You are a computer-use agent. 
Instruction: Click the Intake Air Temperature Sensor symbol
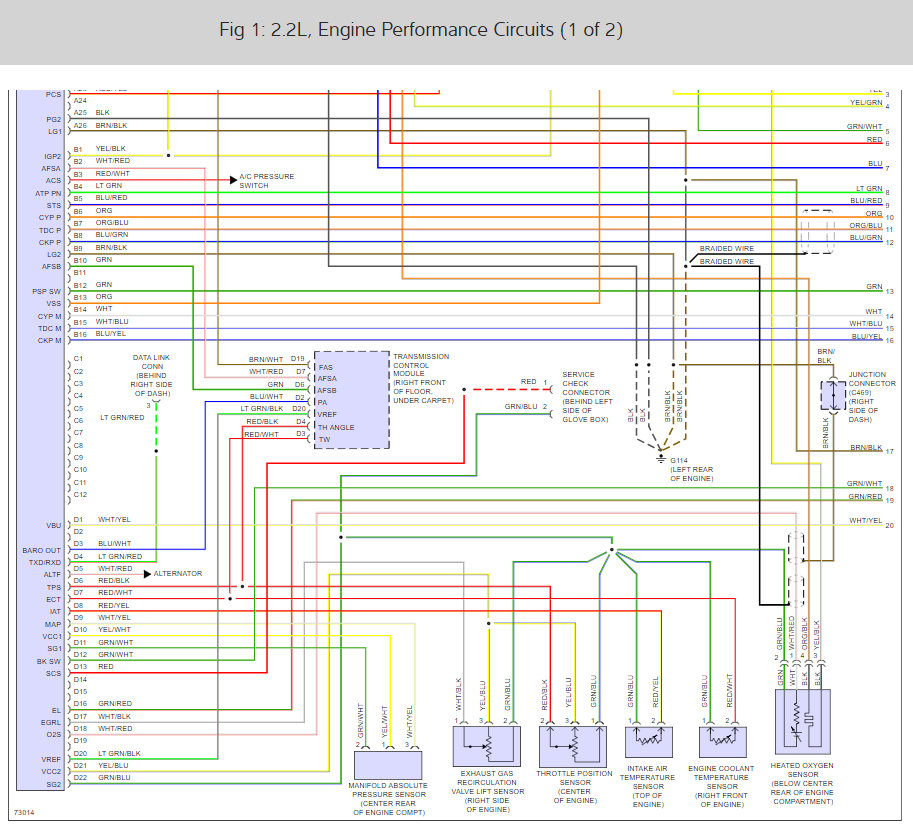[649, 741]
